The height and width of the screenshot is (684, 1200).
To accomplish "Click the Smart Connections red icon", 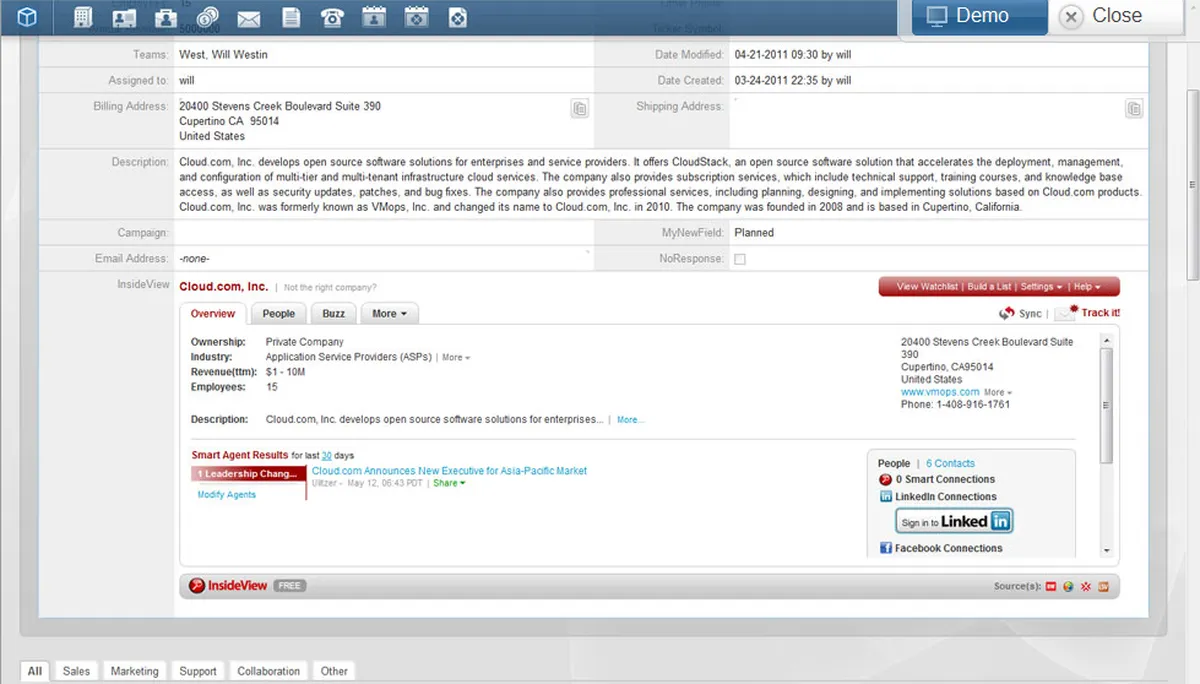I will [x=885, y=480].
